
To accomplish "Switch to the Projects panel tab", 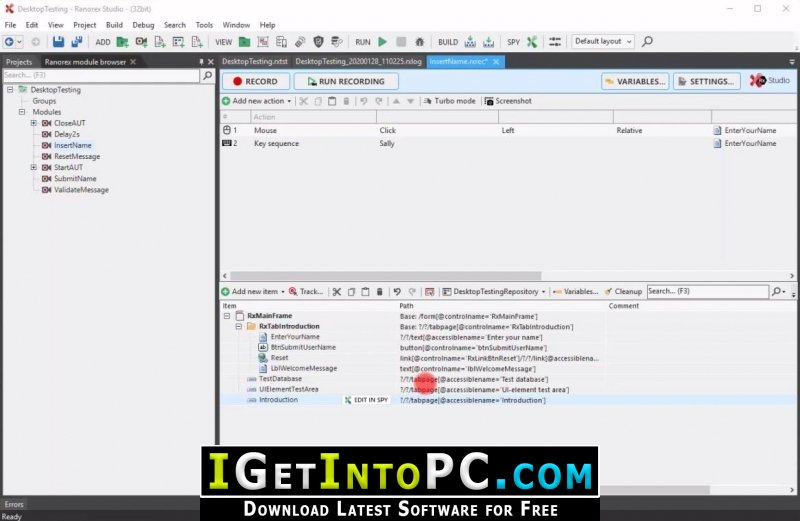I will click(x=19, y=62).
